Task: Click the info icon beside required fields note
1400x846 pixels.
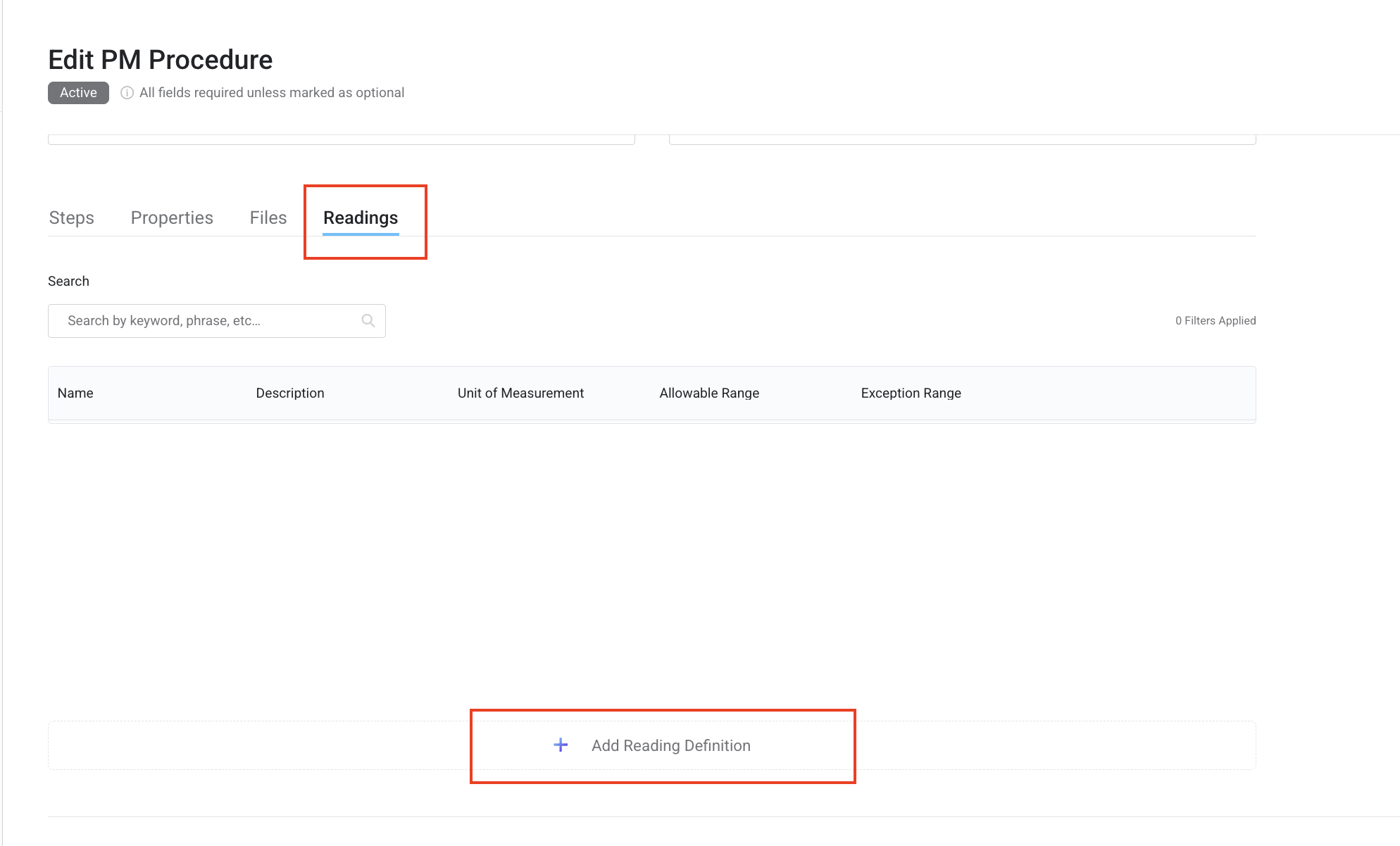Action: click(x=127, y=93)
